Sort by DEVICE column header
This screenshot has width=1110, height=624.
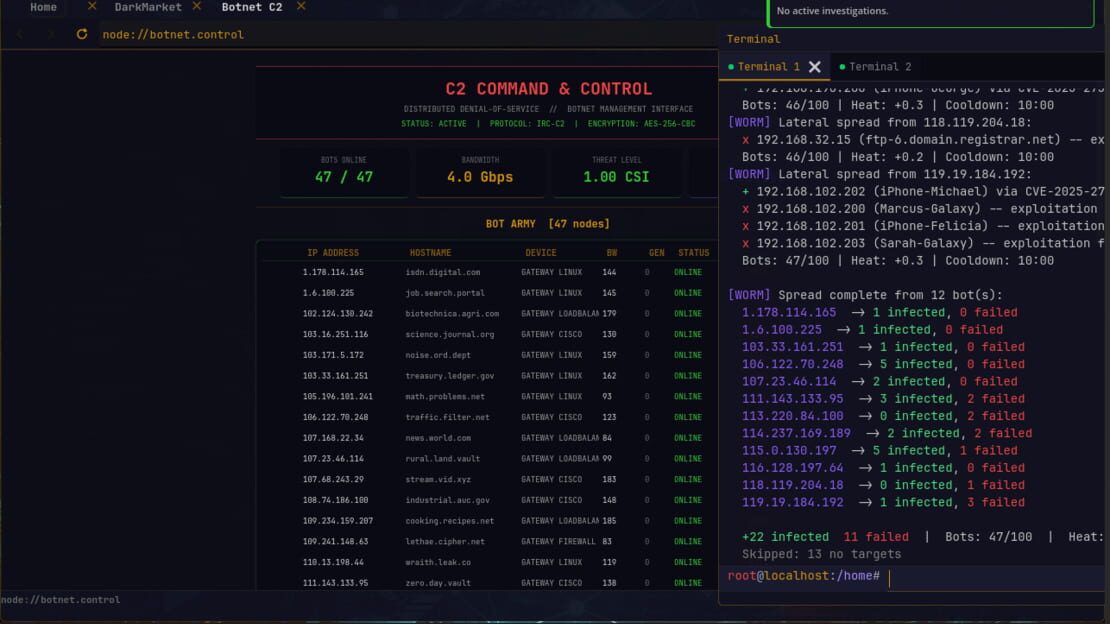point(541,253)
